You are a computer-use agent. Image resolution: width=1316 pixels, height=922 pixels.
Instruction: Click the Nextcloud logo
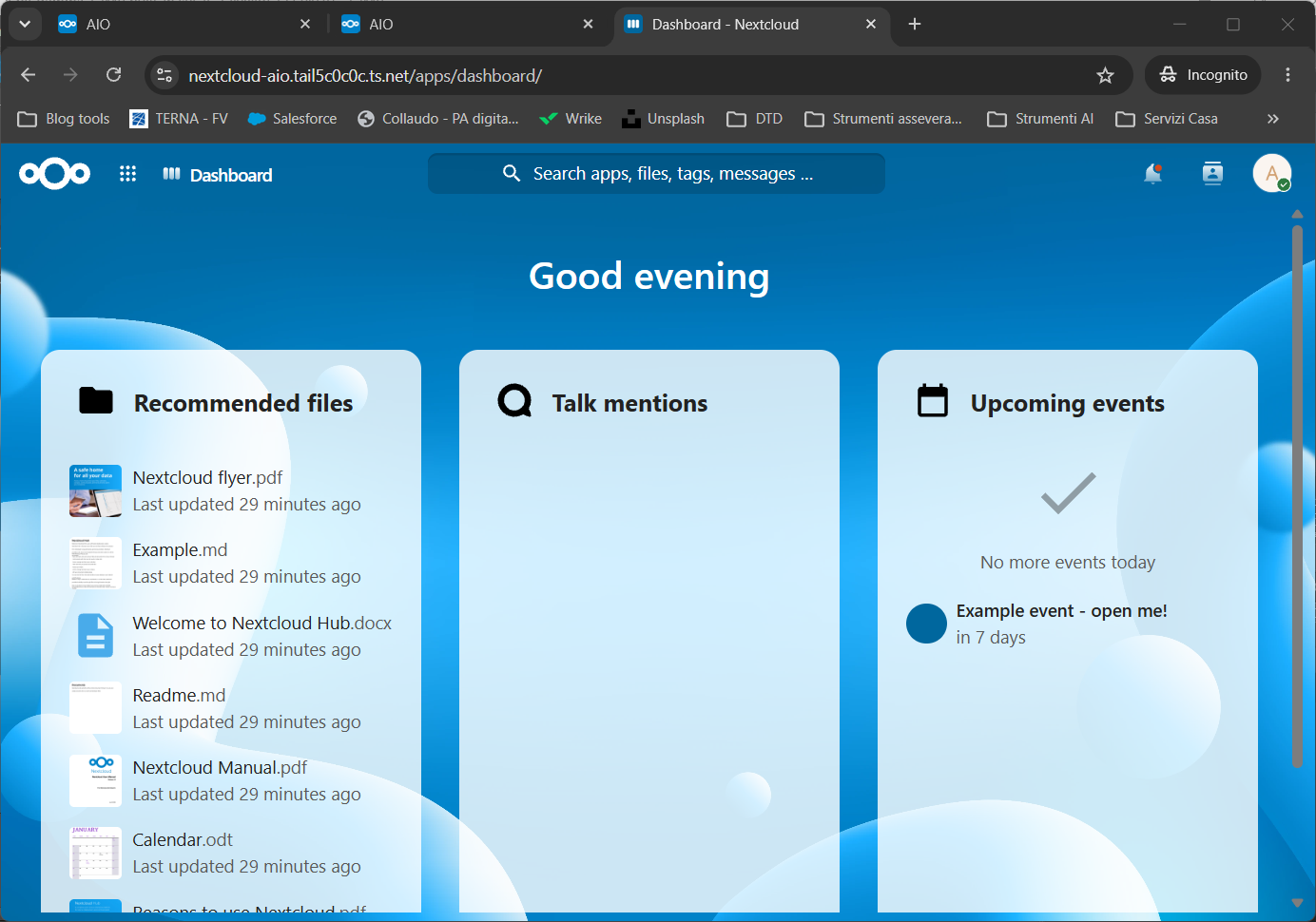55,174
